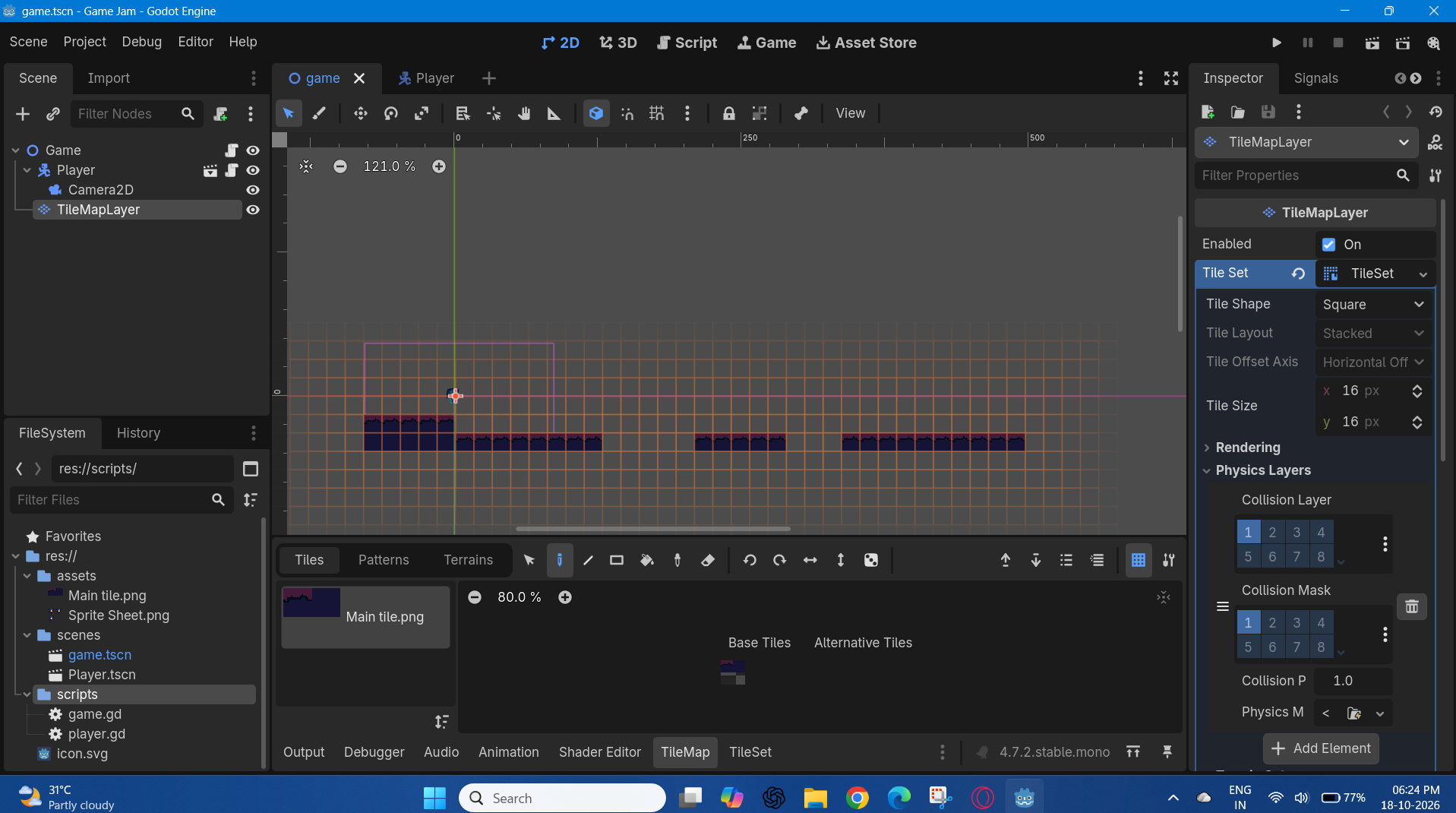
Task: Center the viewport view icon
Action: [x=306, y=166]
